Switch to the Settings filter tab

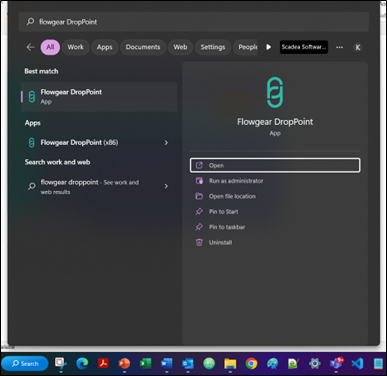[213, 47]
